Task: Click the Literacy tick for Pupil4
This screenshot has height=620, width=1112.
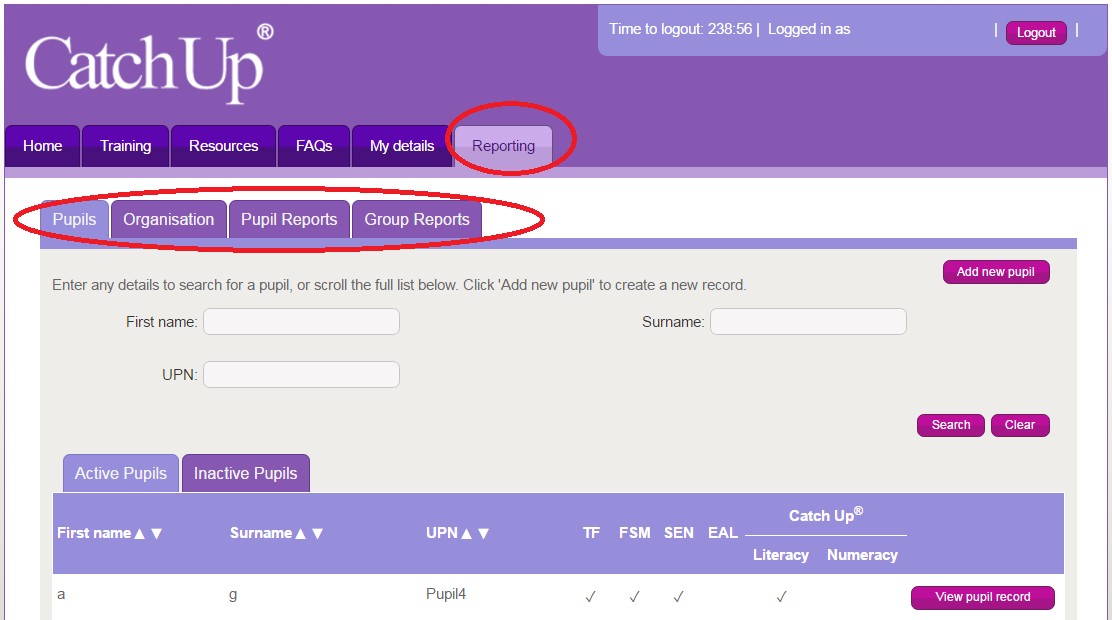Action: [x=782, y=597]
